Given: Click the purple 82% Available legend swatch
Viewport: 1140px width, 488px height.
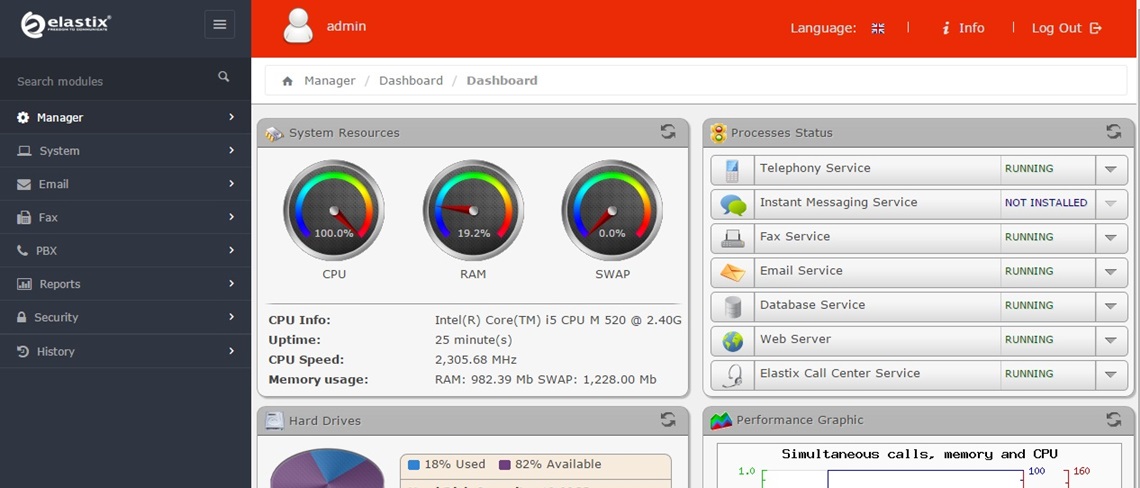Looking at the screenshot, I should click(505, 464).
